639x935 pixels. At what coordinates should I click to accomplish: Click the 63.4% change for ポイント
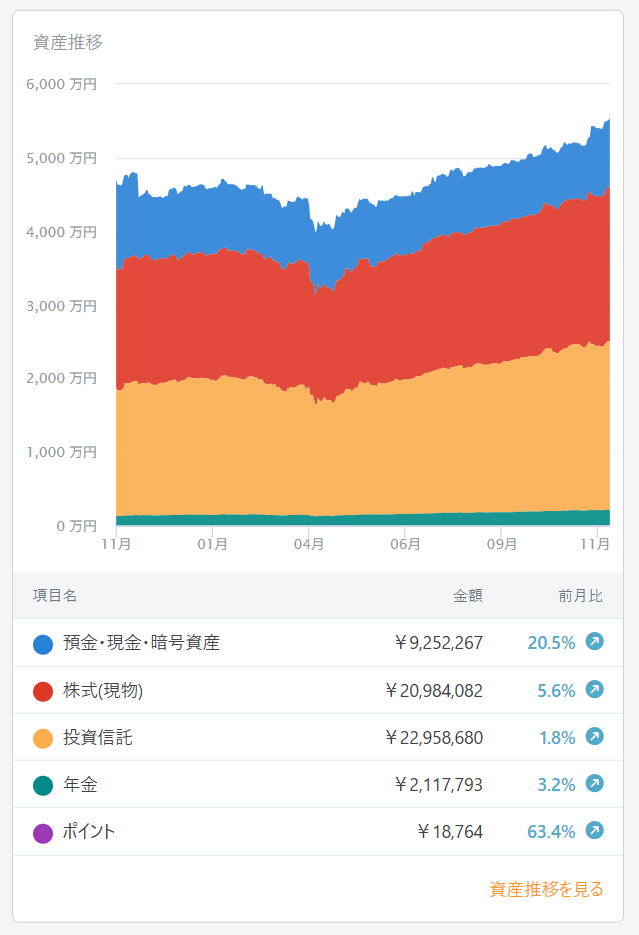pyautogui.click(x=551, y=832)
